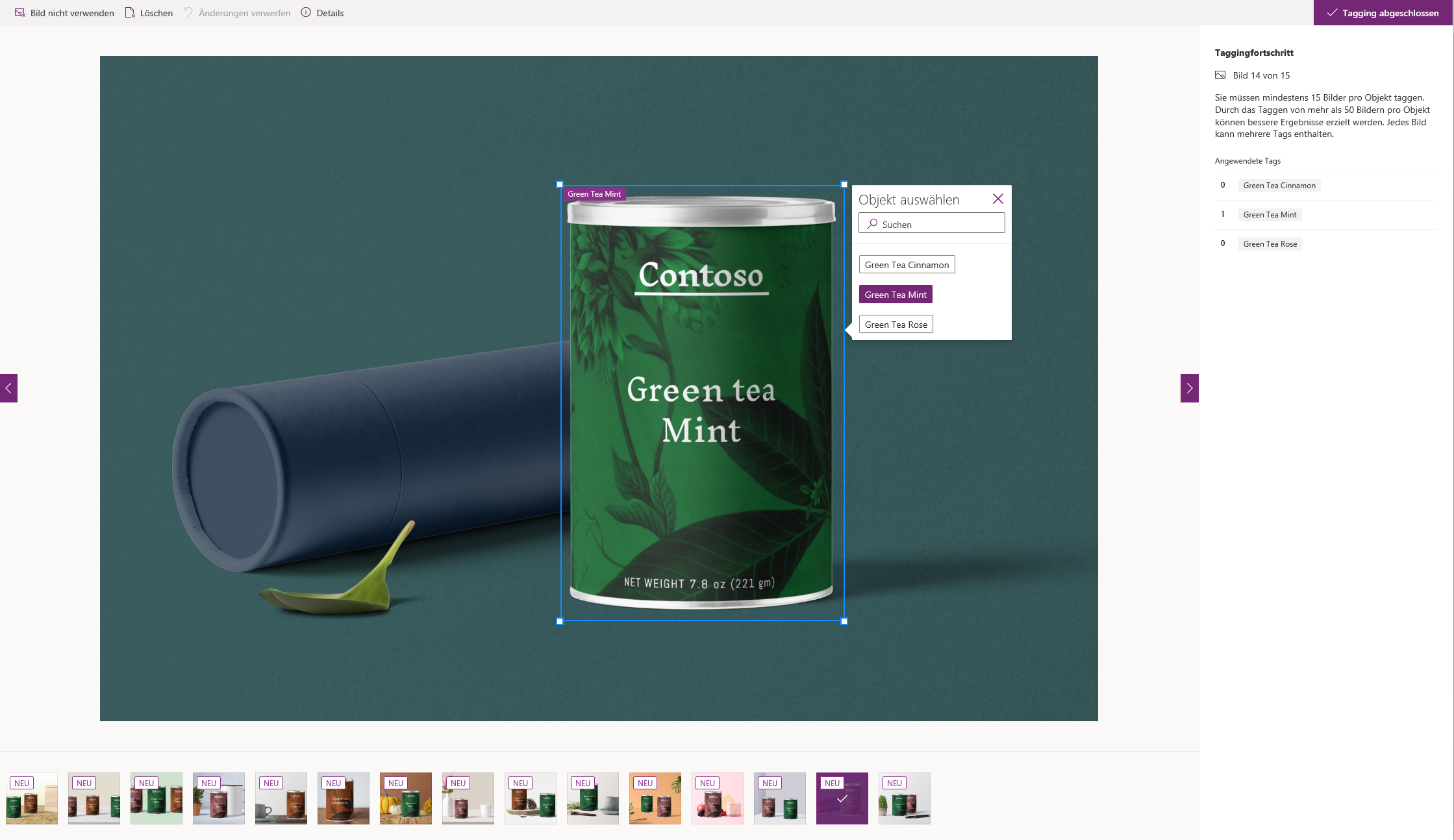Open the Details info icon
This screenshot has width=1454, height=840.
[306, 13]
